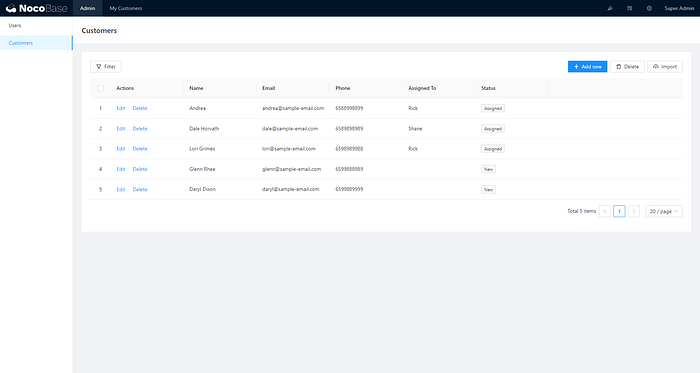Click the Assigned To column header

click(x=422, y=88)
